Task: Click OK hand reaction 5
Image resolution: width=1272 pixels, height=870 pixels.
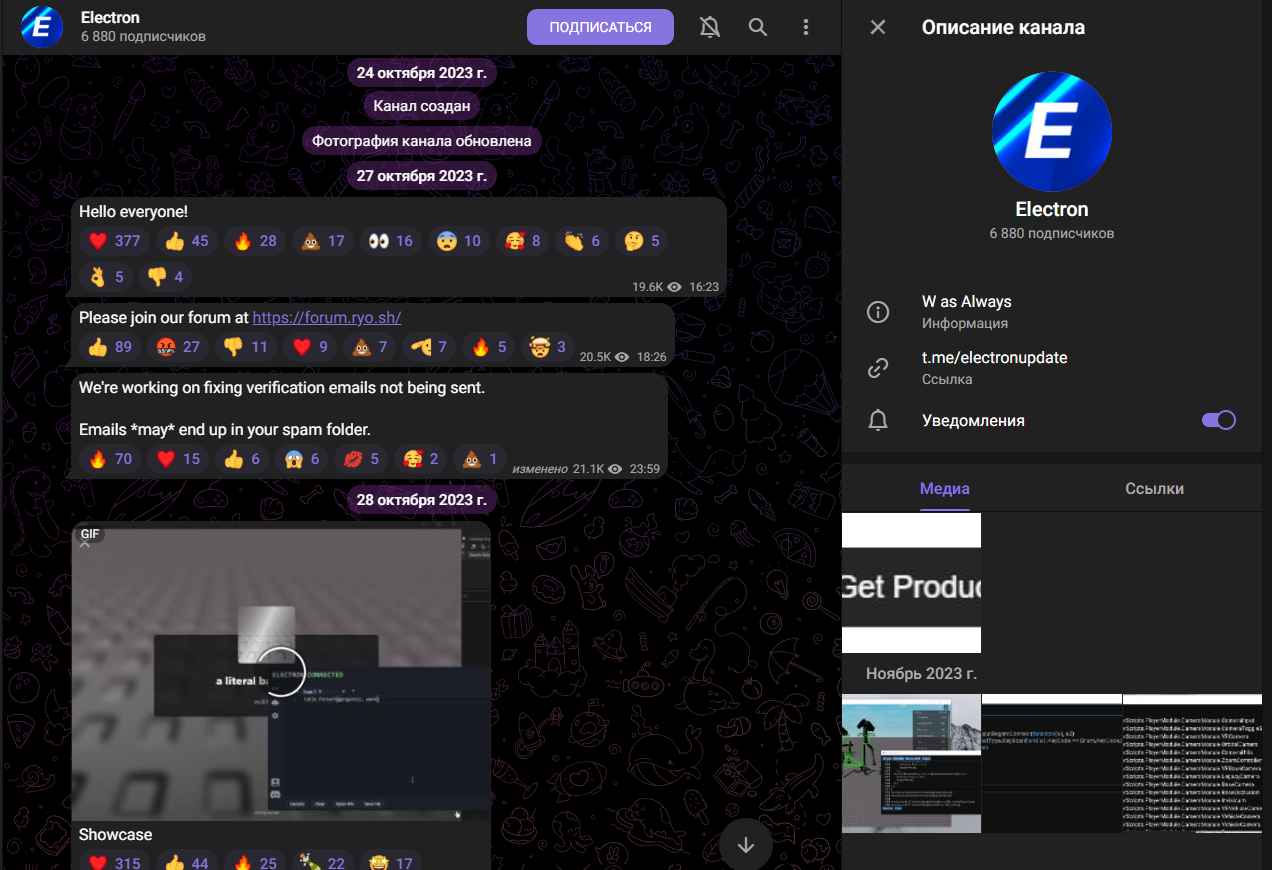Action: (x=107, y=276)
